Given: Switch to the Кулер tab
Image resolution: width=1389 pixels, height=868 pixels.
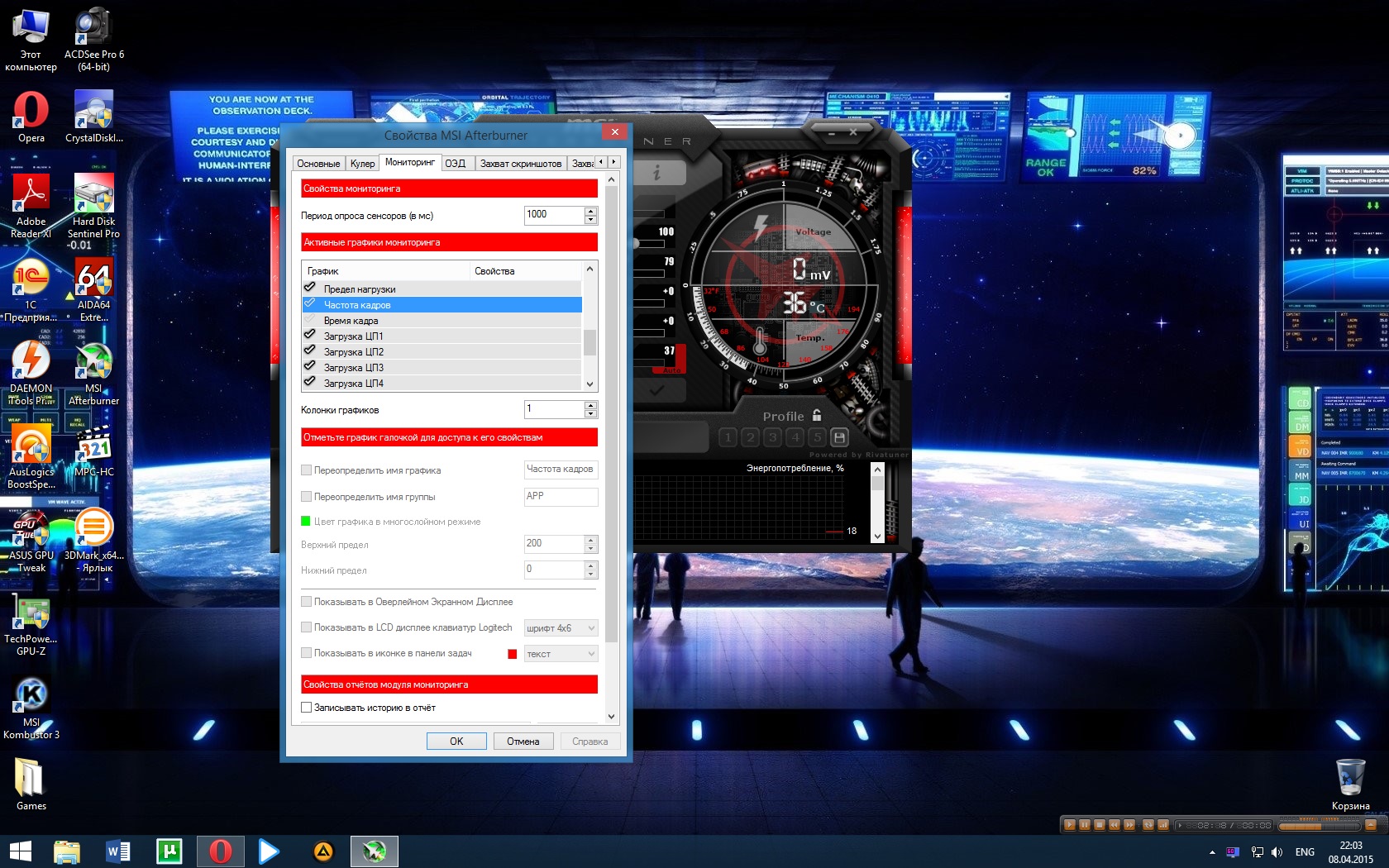Looking at the screenshot, I should point(362,164).
